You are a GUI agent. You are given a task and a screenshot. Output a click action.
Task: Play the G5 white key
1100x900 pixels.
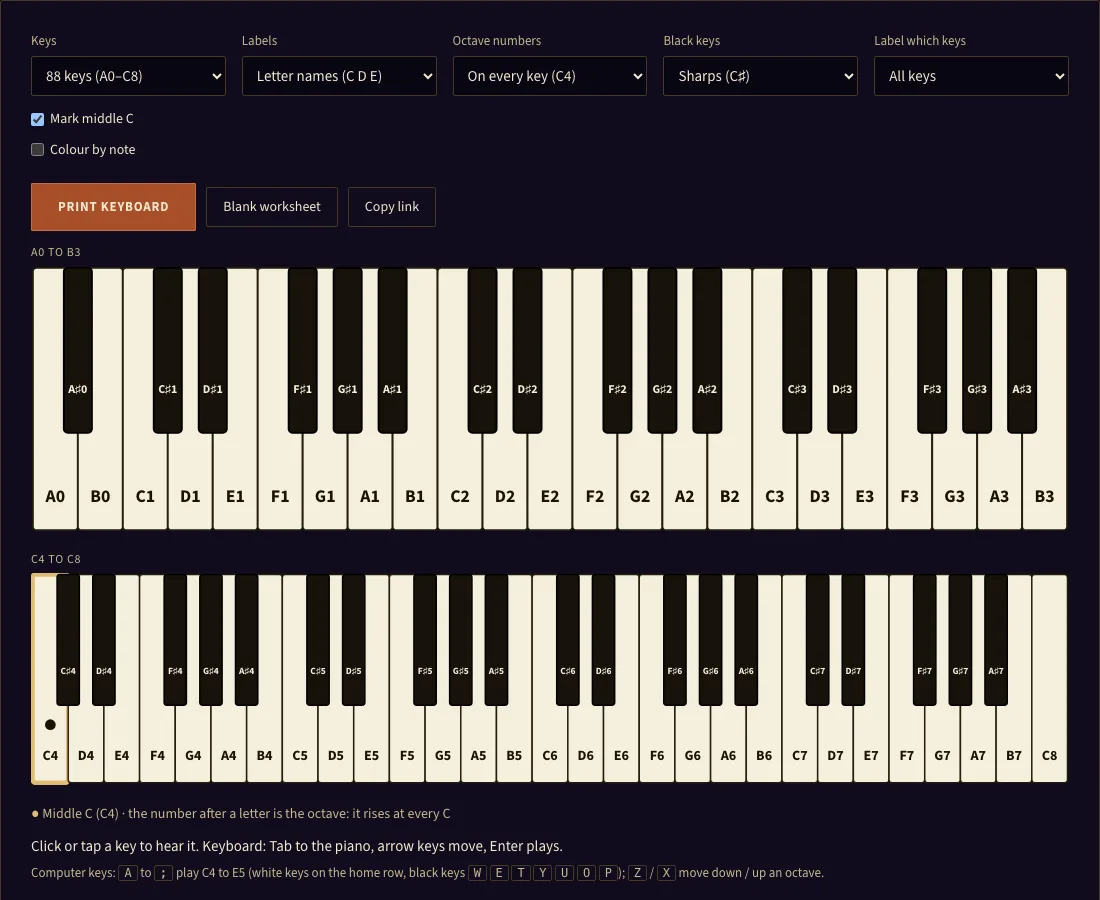pos(443,744)
